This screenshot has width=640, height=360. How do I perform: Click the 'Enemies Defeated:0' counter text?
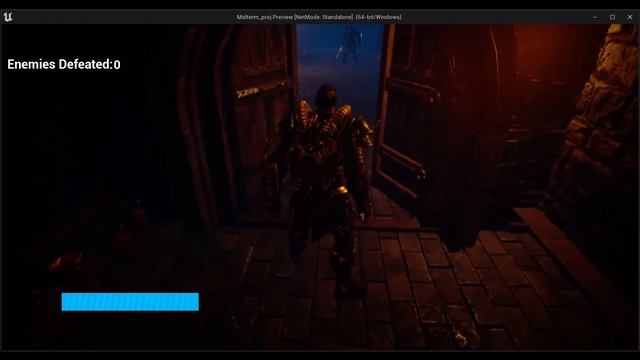tap(64, 64)
